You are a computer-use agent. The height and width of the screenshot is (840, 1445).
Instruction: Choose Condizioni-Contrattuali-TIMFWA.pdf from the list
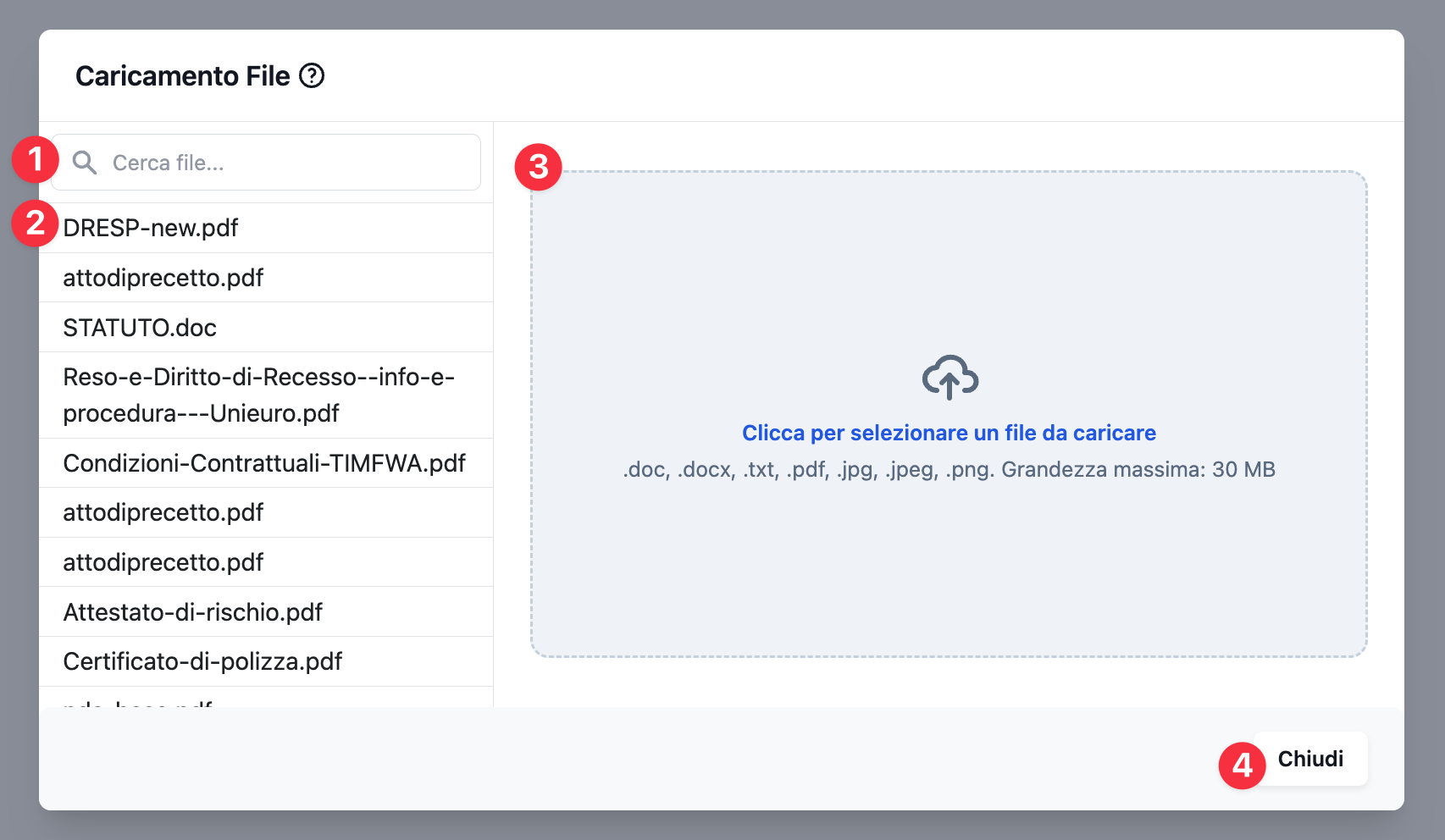point(264,463)
